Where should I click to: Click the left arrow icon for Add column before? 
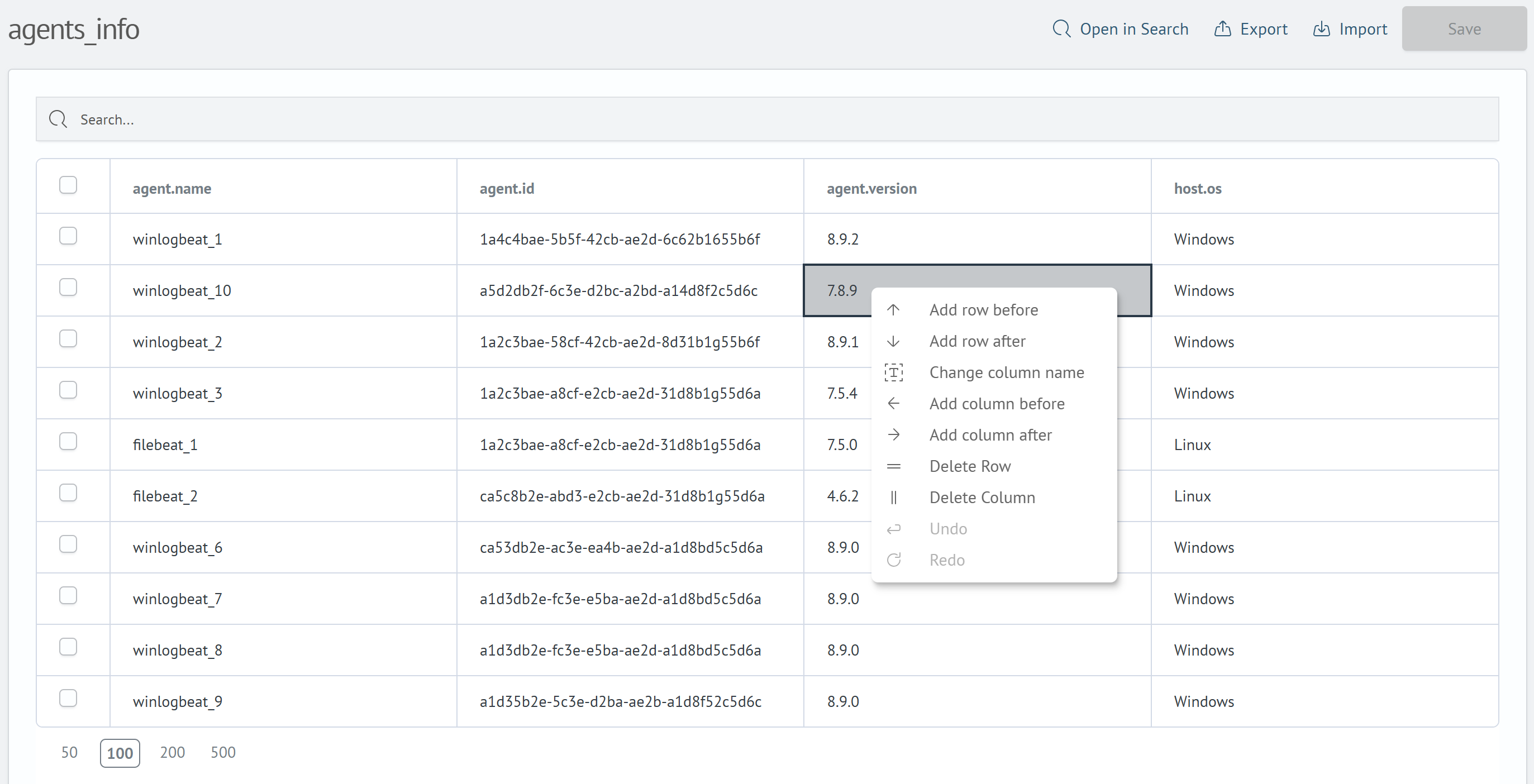click(893, 404)
